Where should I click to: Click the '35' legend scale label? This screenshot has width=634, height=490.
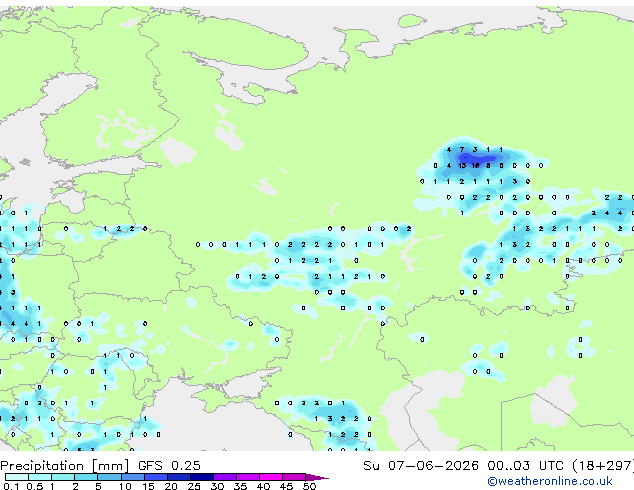pos(240,486)
